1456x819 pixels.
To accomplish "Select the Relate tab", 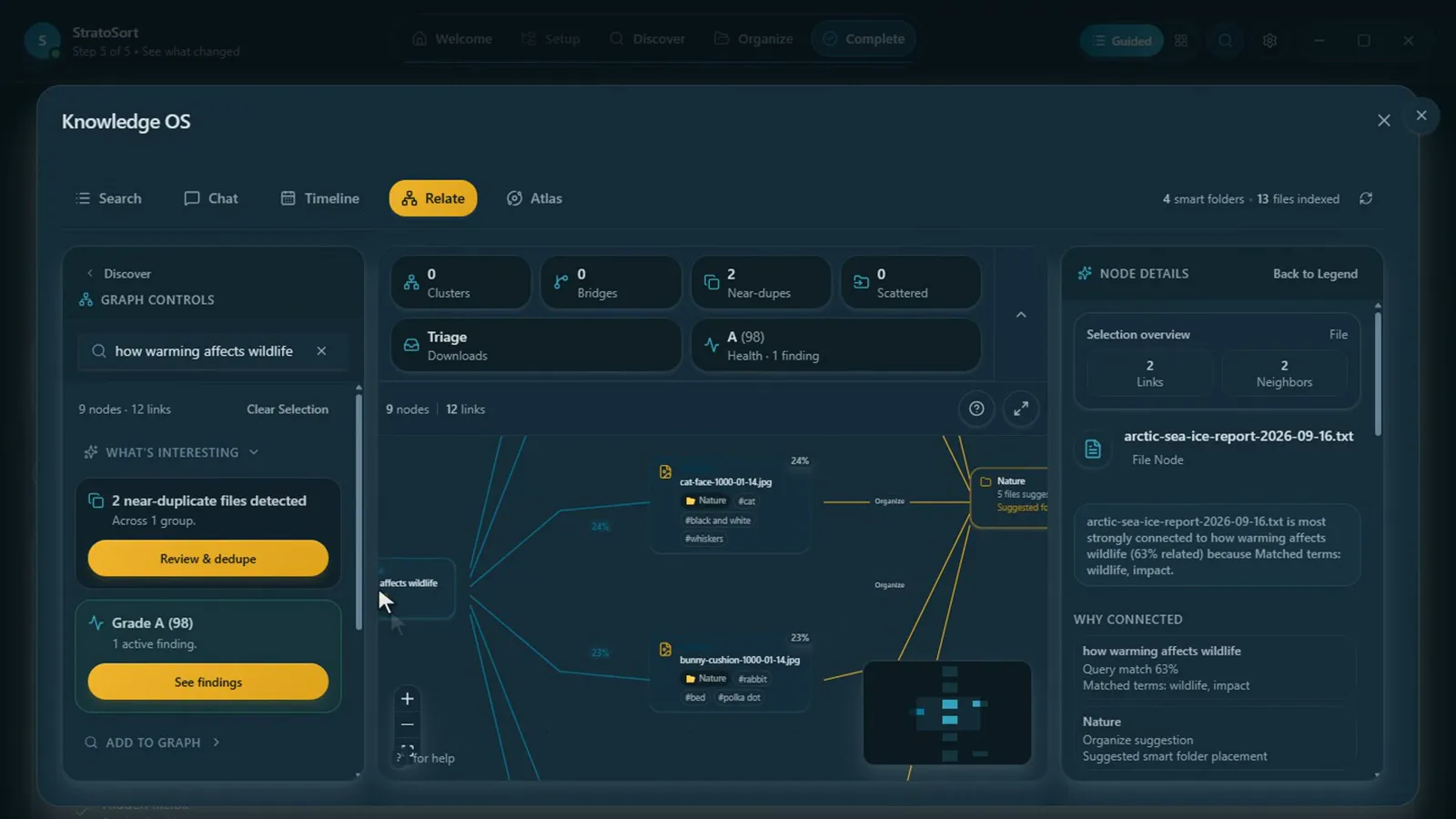I will 433,198.
